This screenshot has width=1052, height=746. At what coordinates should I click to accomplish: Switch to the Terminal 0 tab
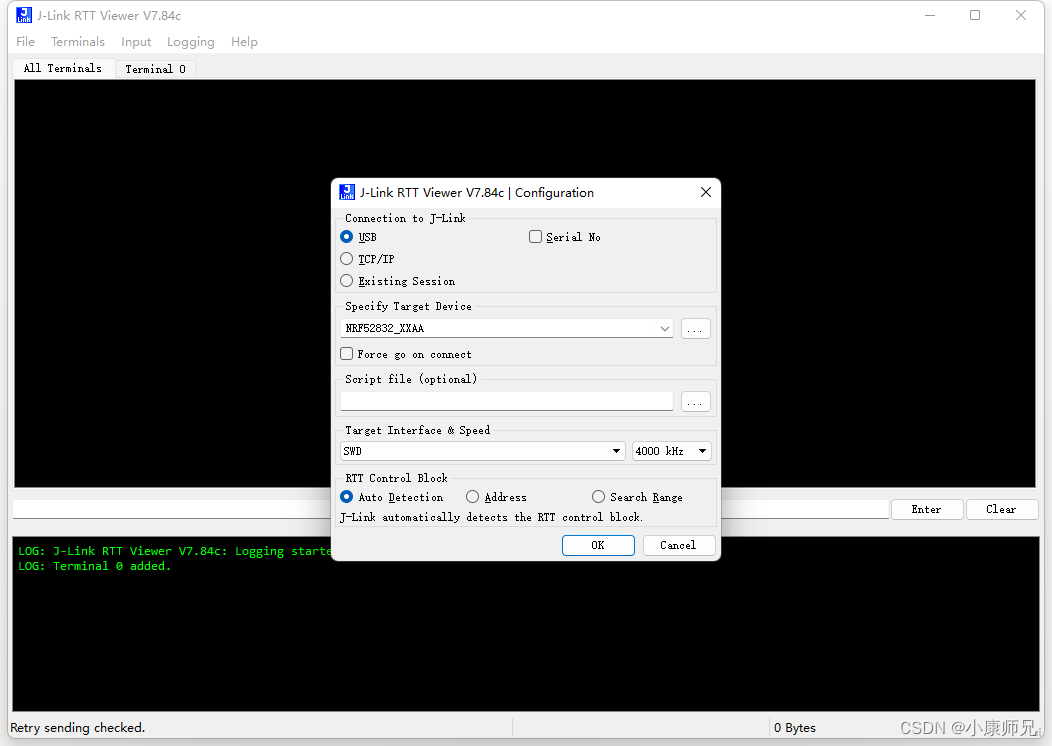click(x=155, y=69)
